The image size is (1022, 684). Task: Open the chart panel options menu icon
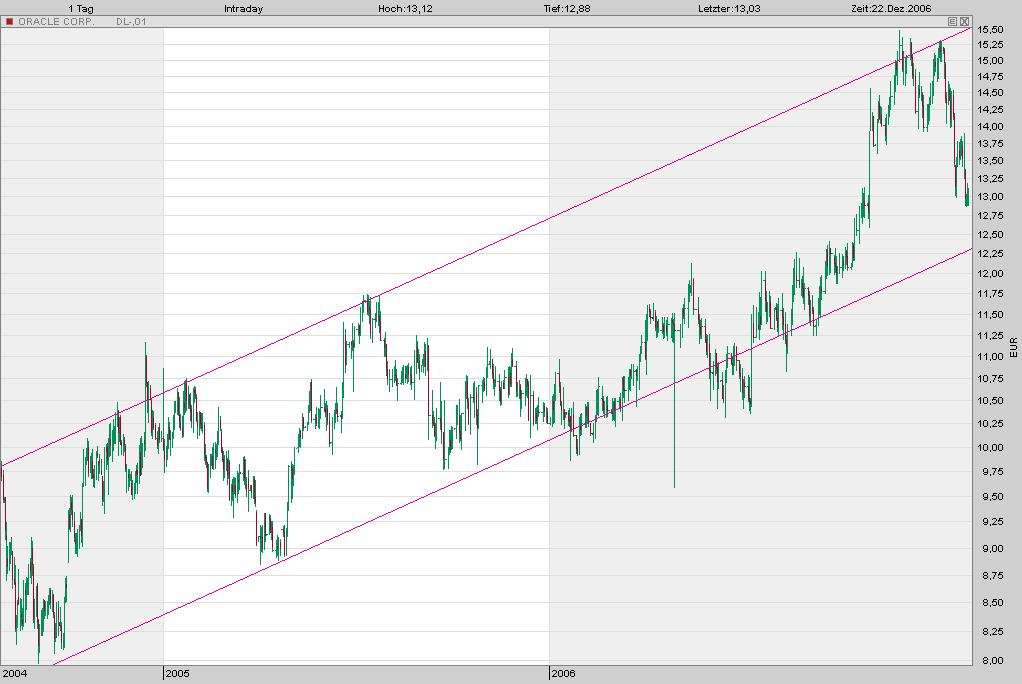click(x=952, y=22)
